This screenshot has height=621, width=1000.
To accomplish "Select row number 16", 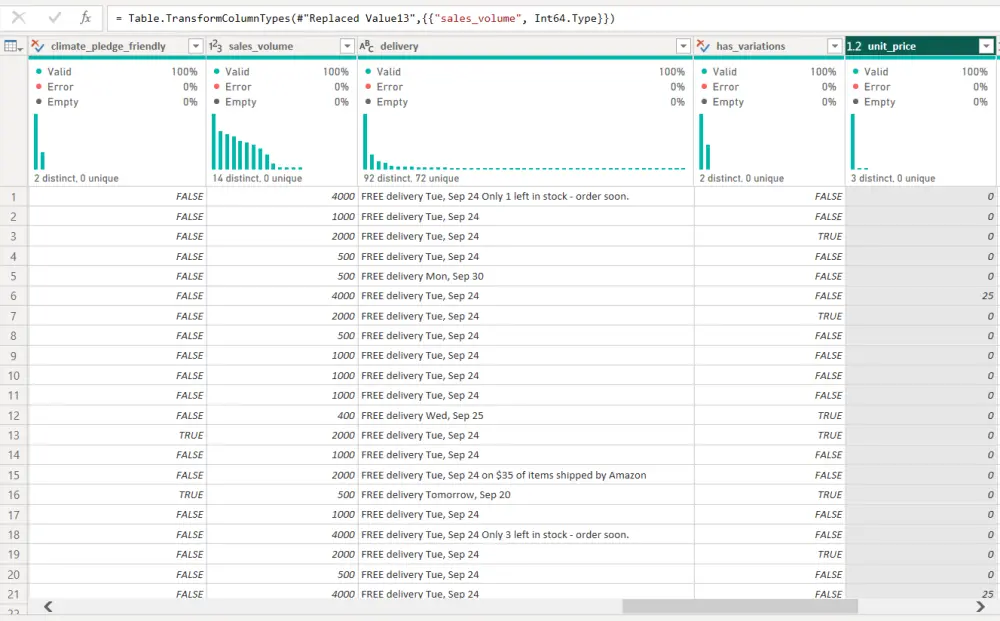I will tap(13, 495).
